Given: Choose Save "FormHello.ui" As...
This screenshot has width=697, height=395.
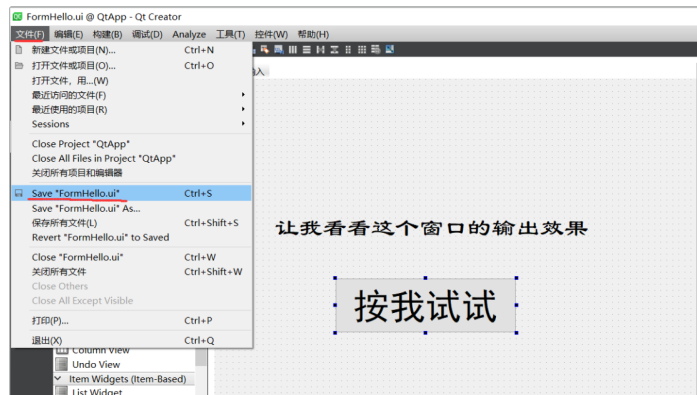Looking at the screenshot, I should [x=132, y=208].
